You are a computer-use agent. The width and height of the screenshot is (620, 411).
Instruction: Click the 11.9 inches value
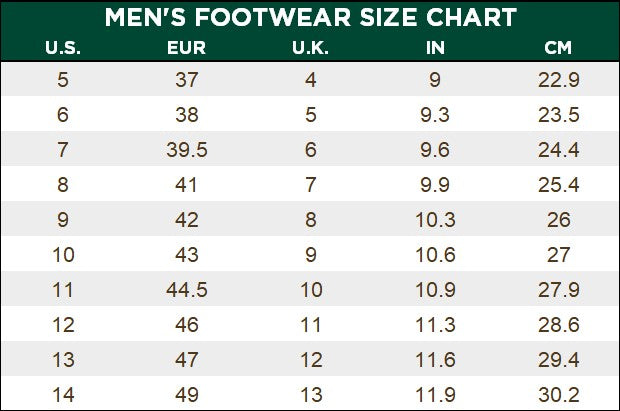coord(435,394)
